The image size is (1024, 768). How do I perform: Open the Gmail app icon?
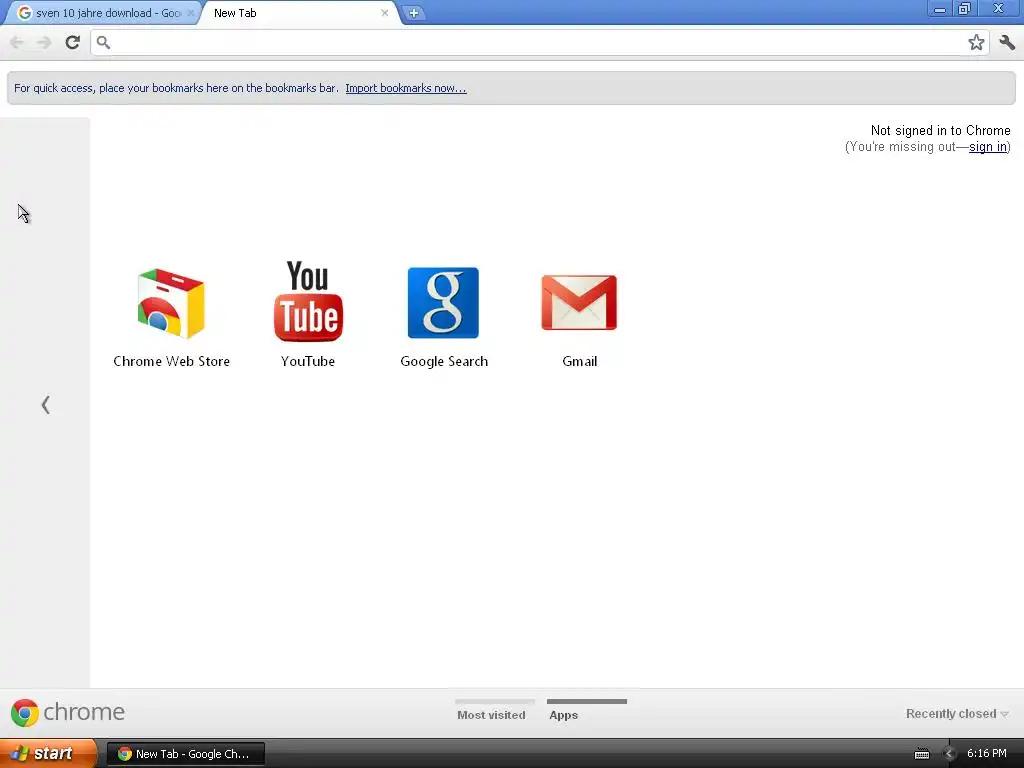point(579,303)
